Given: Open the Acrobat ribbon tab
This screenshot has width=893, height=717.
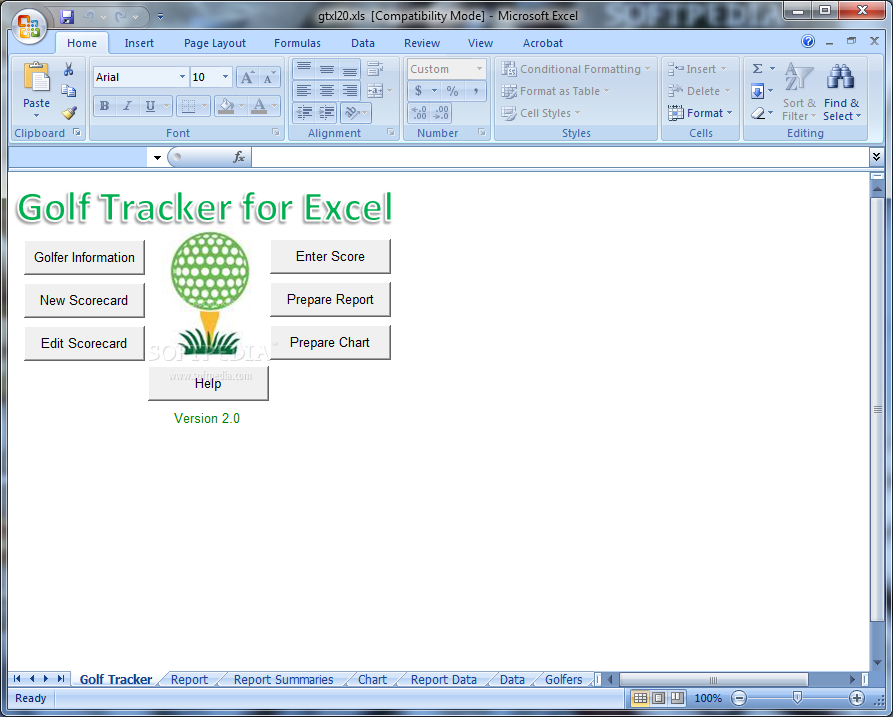Looking at the screenshot, I should point(543,43).
